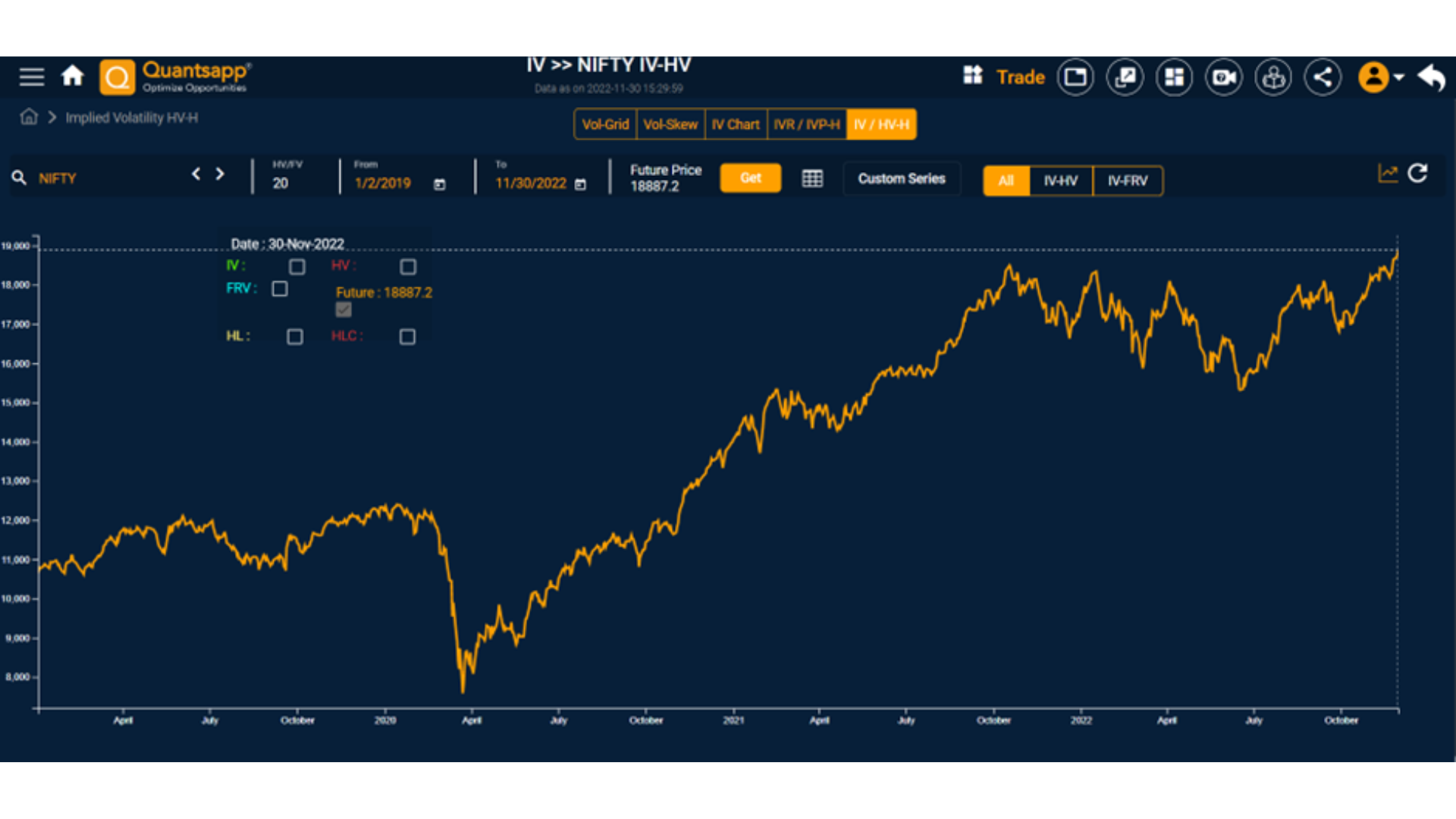
Task: Toggle the FRV checkbox
Action: click(x=280, y=289)
